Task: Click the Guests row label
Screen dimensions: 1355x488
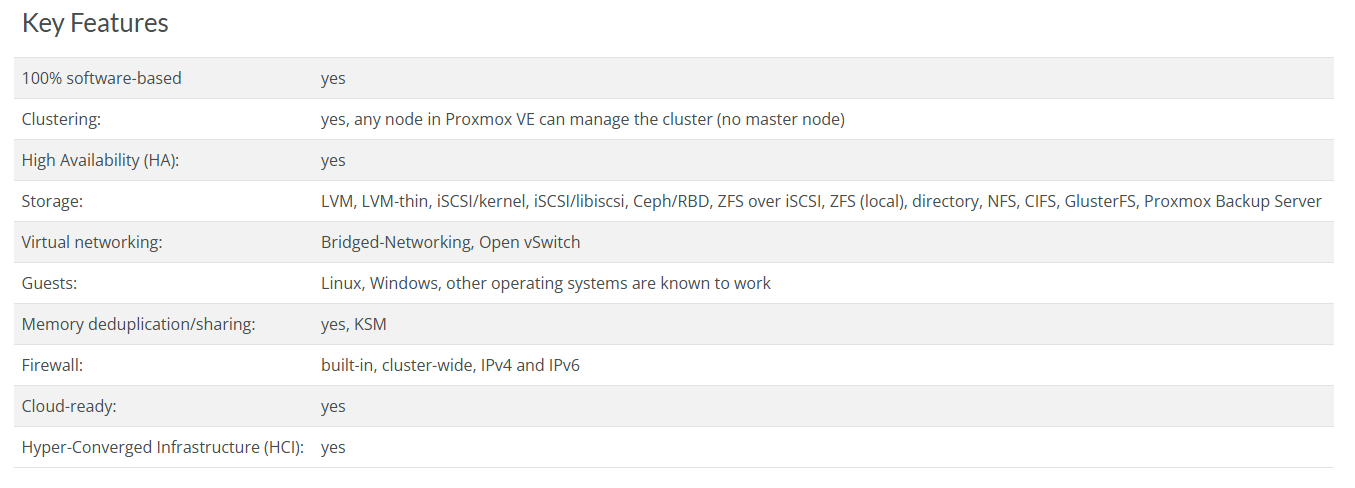Action: (x=49, y=283)
